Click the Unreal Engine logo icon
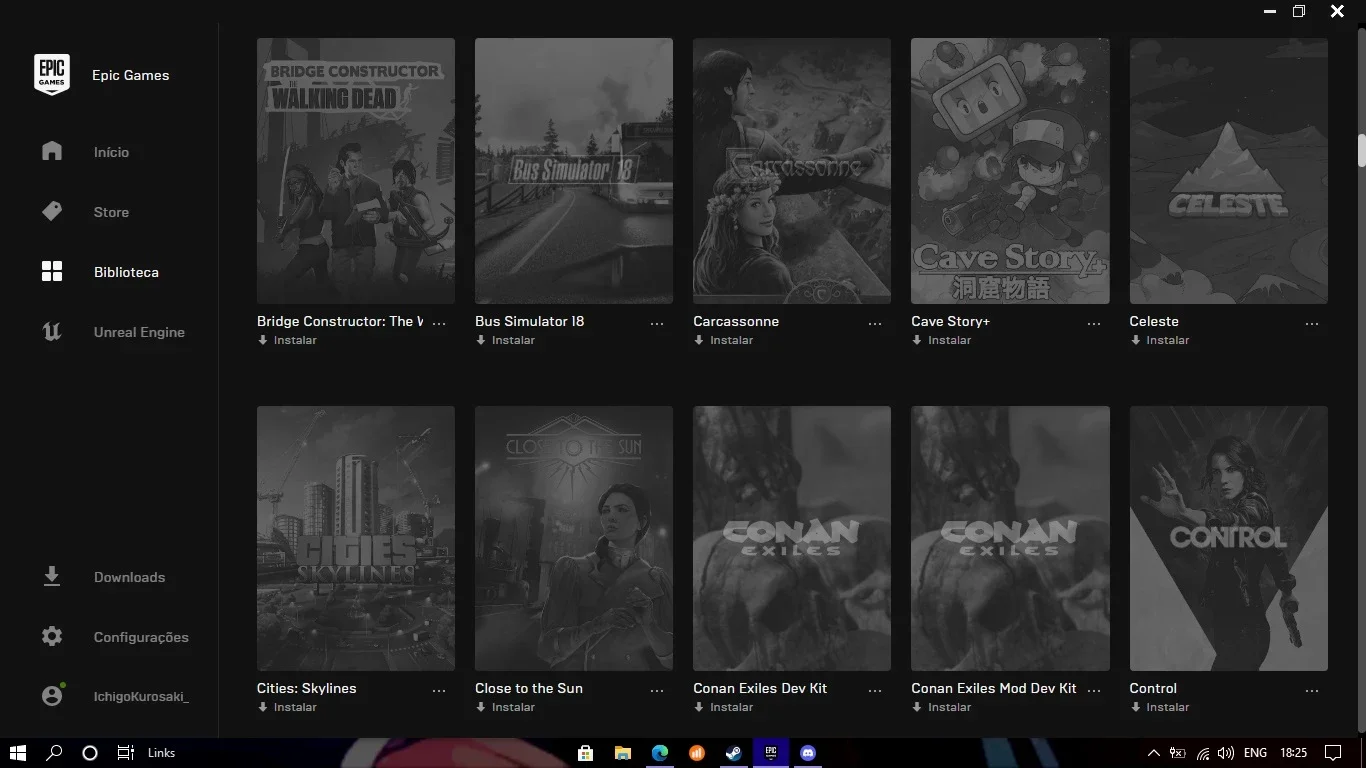 [x=52, y=331]
